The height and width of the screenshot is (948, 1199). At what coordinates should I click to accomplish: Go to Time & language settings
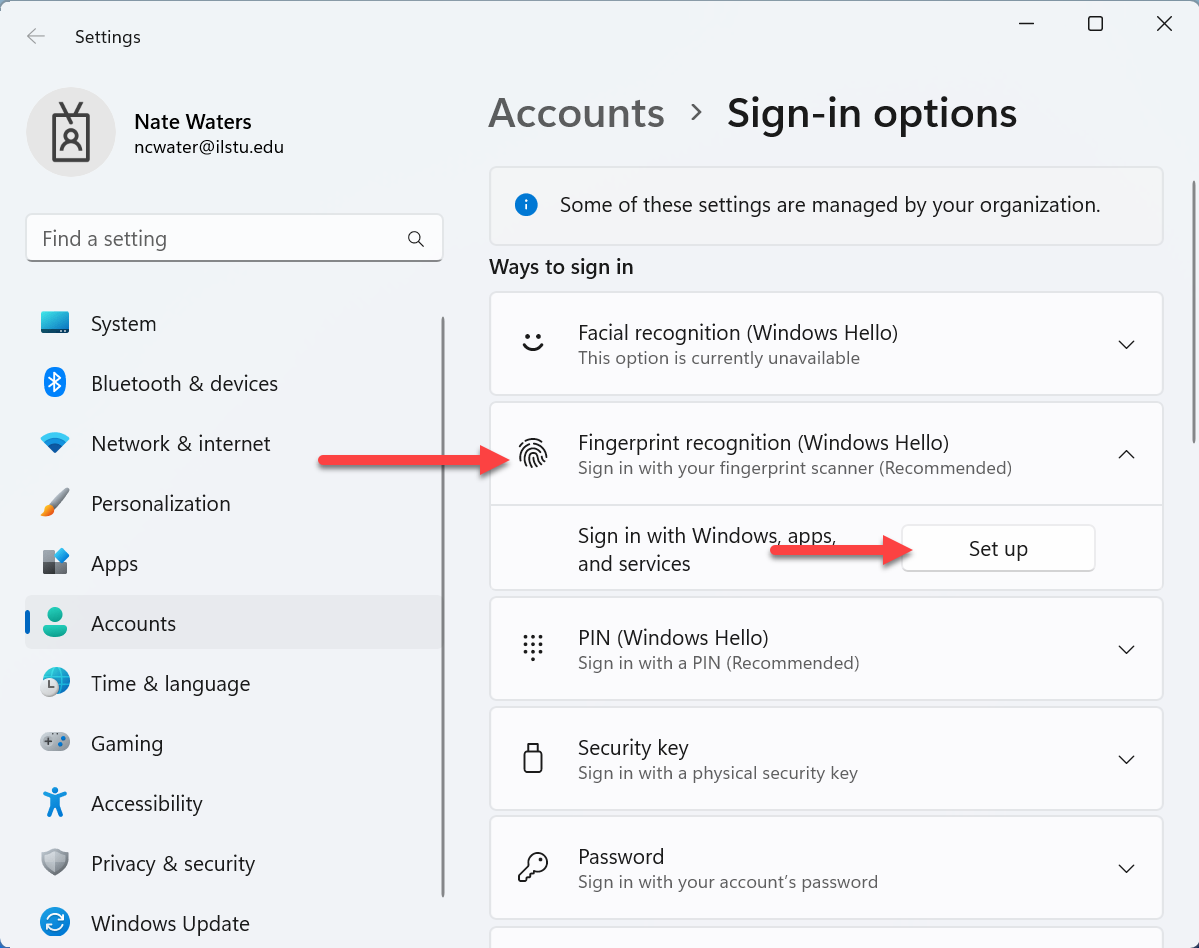click(170, 683)
